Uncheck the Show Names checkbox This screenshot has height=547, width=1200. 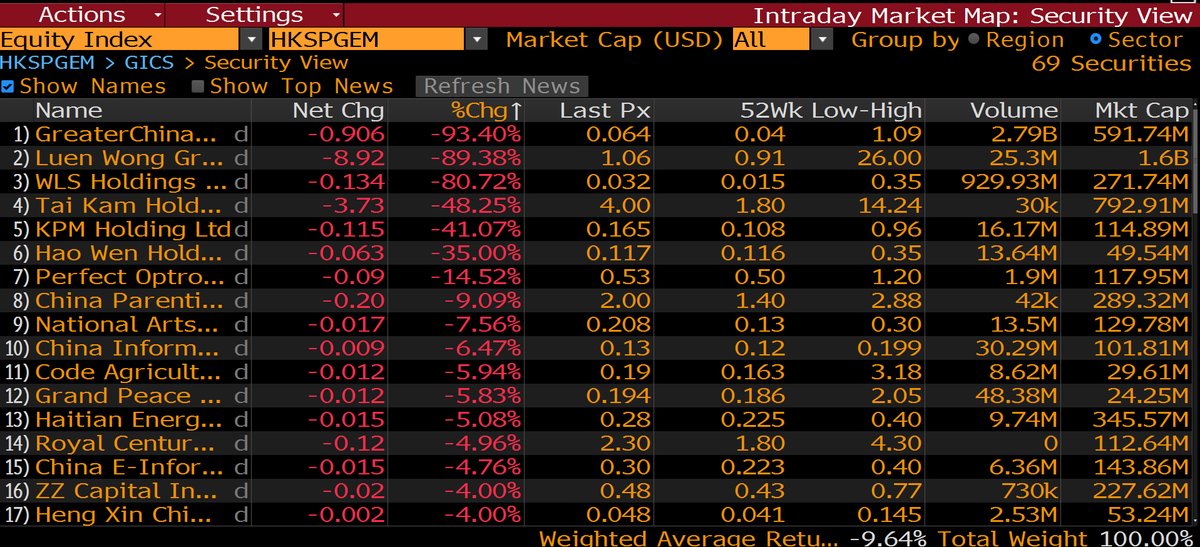point(8,87)
